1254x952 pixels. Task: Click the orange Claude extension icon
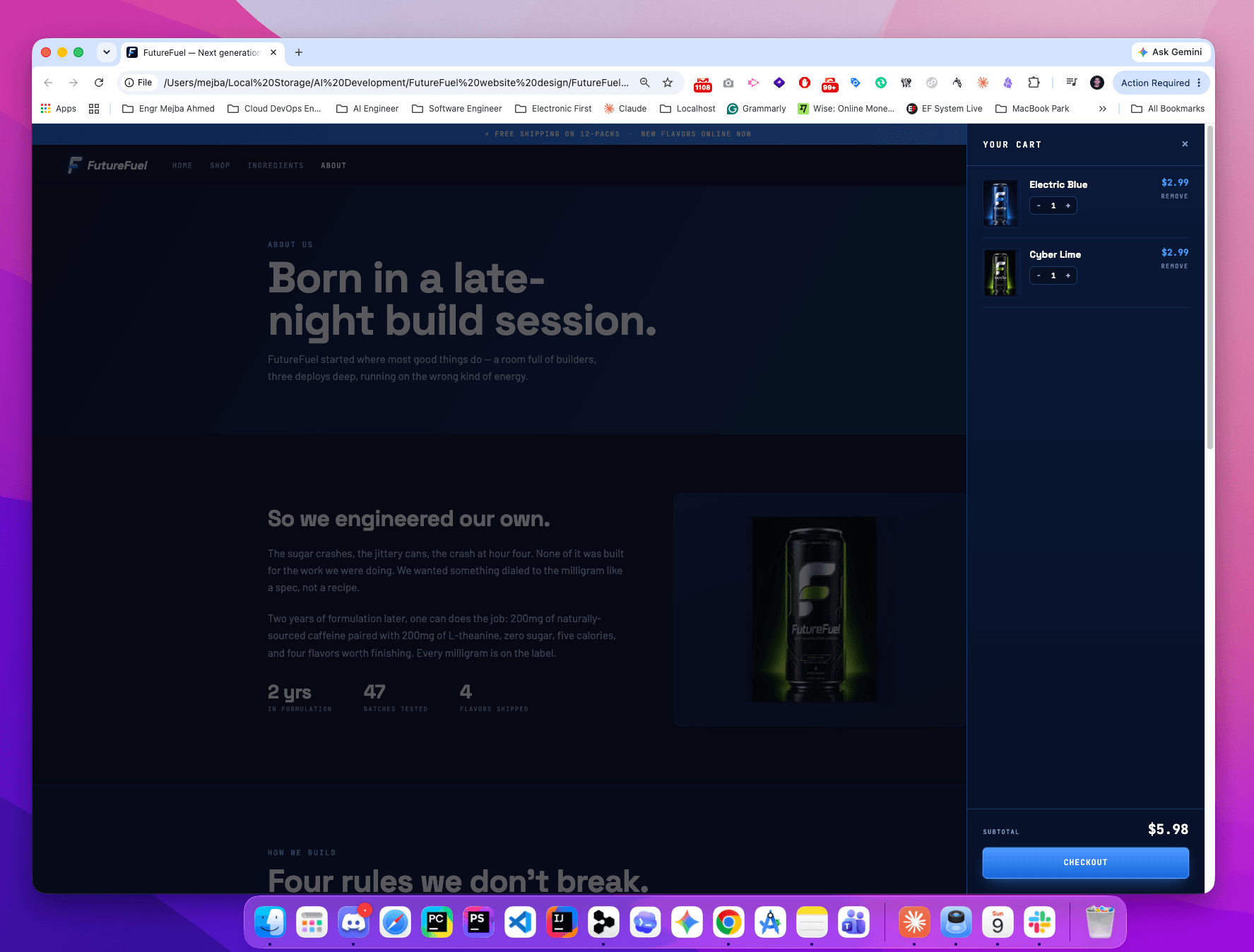(983, 83)
